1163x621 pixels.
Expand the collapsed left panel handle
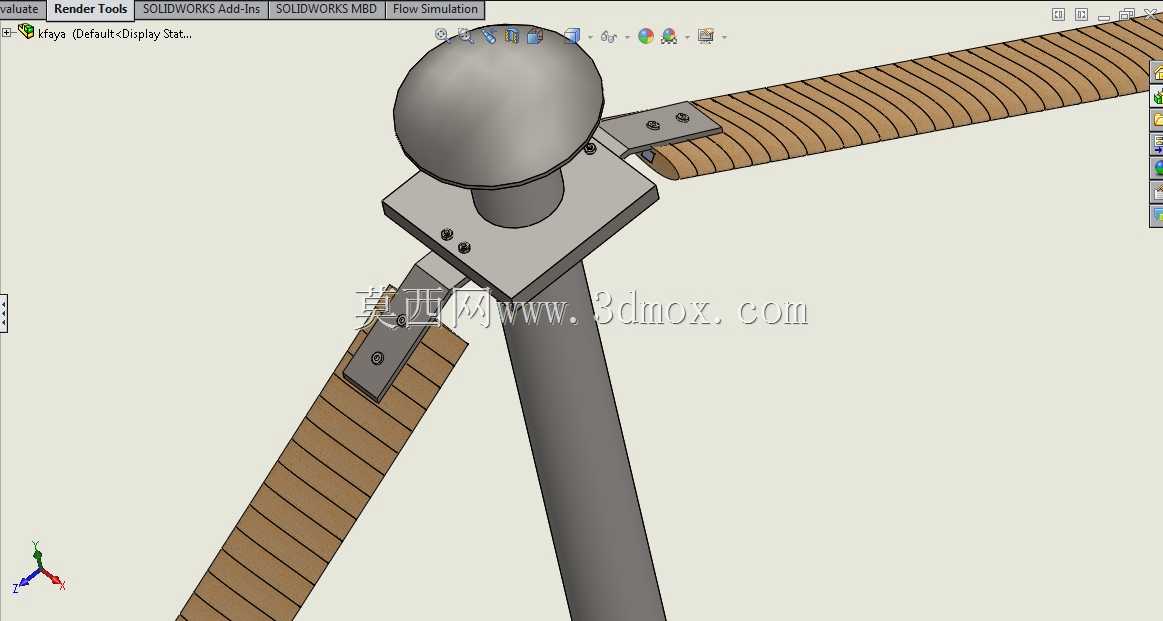click(x=4, y=313)
